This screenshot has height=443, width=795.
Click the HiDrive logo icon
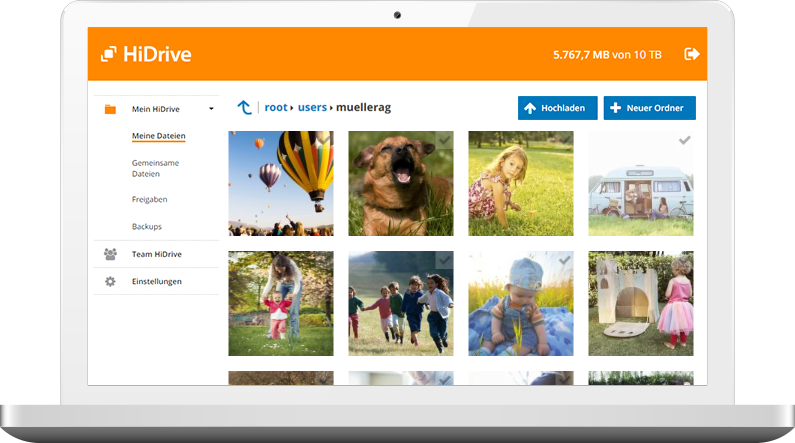108,54
